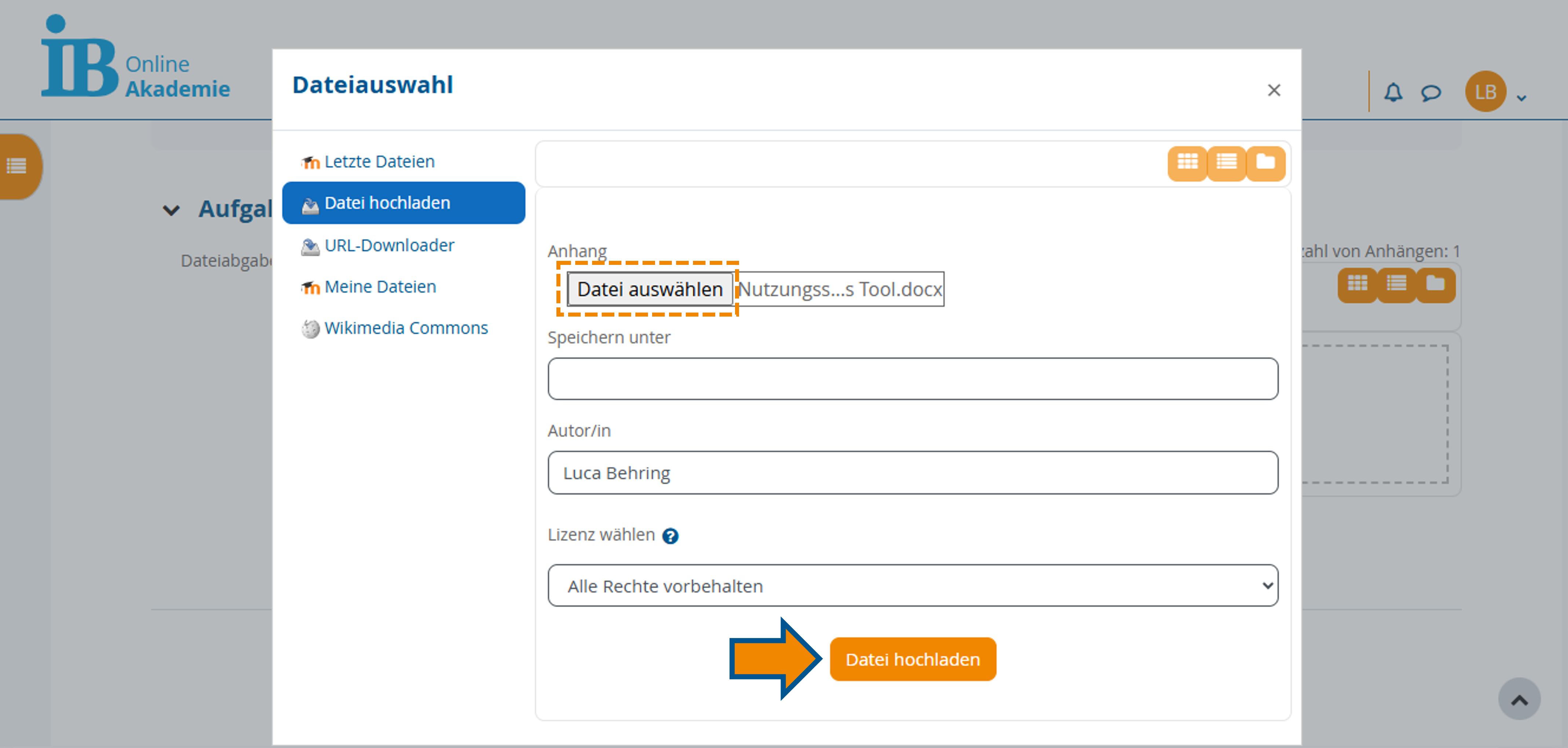Collapse the Aufgabe section
Screen dimensions: 1568x748
point(172,210)
